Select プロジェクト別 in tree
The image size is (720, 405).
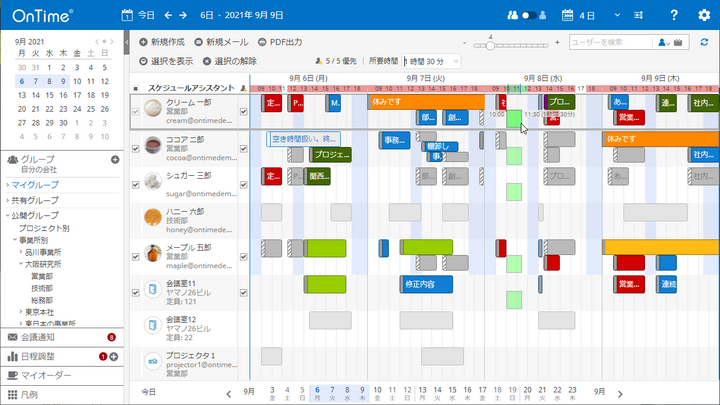(x=44, y=228)
